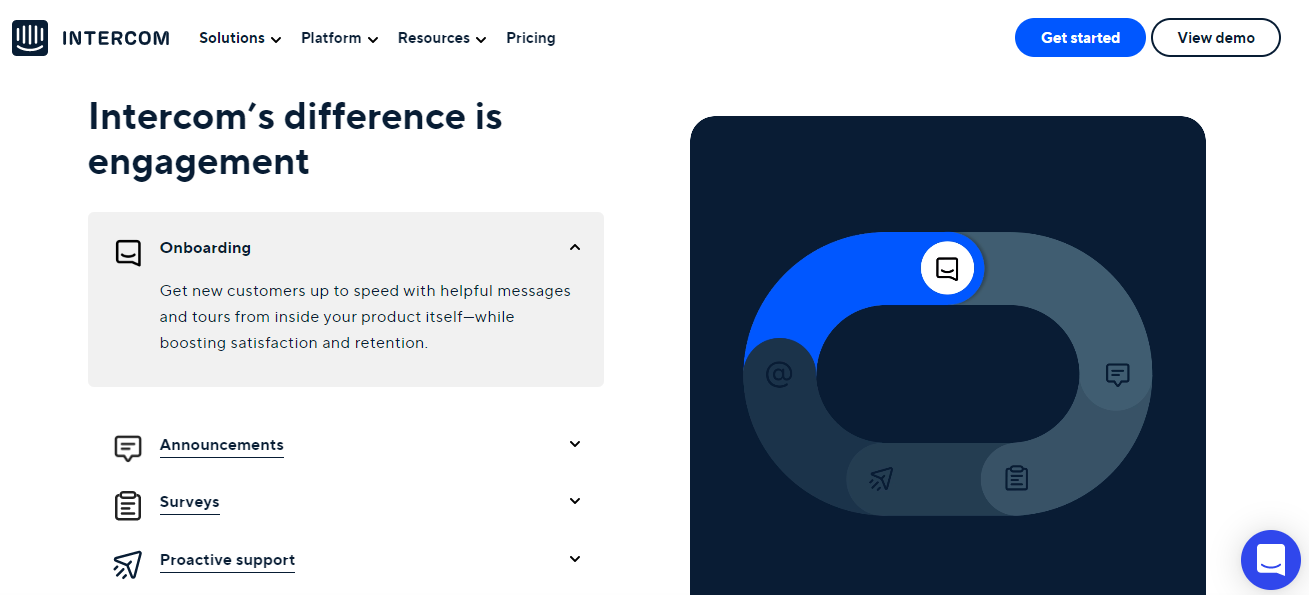Click the Onboarding chat icon in list
Viewport: 1309px width, 595px height.
pos(128,252)
